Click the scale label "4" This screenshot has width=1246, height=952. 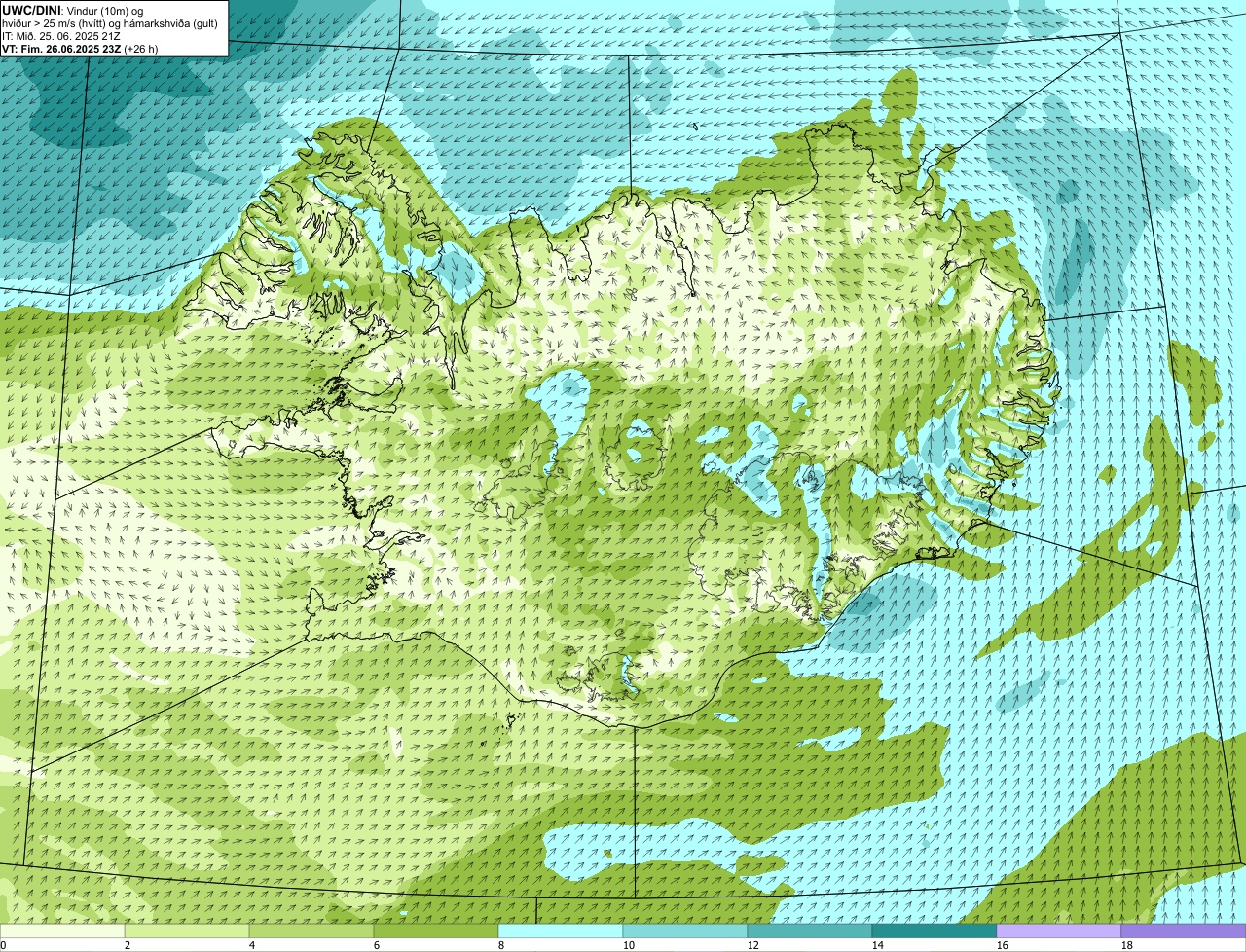[251, 945]
